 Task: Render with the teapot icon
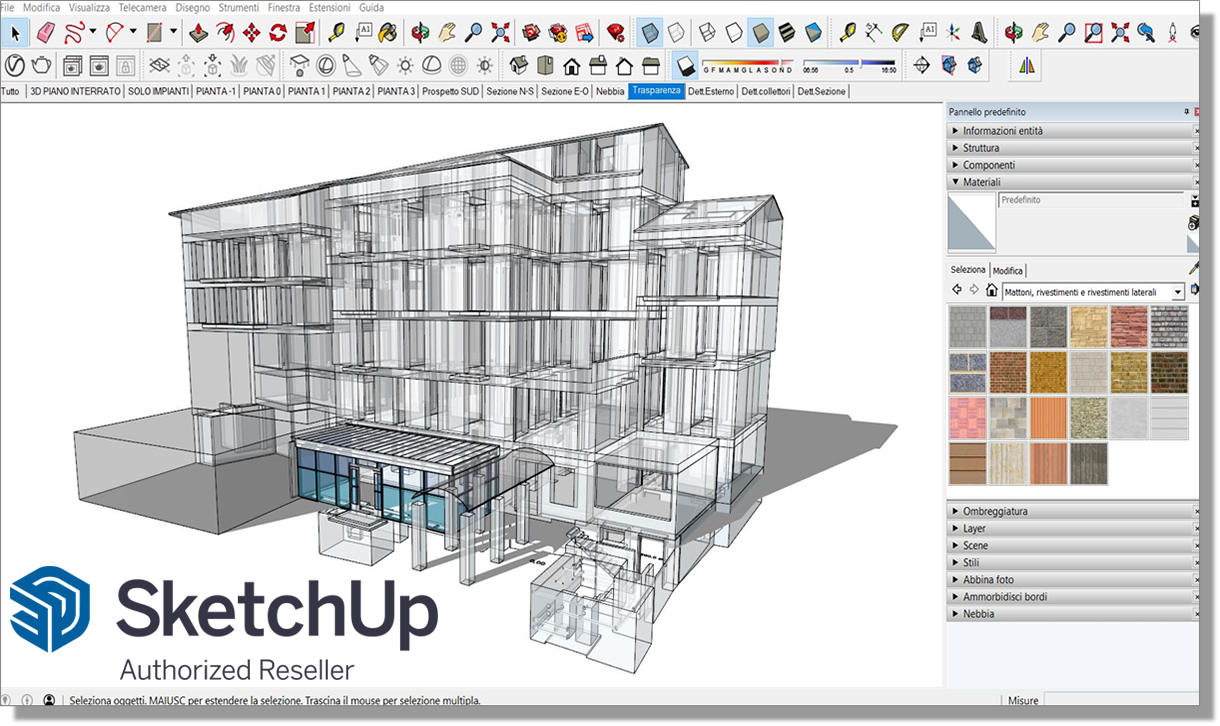click(41, 66)
